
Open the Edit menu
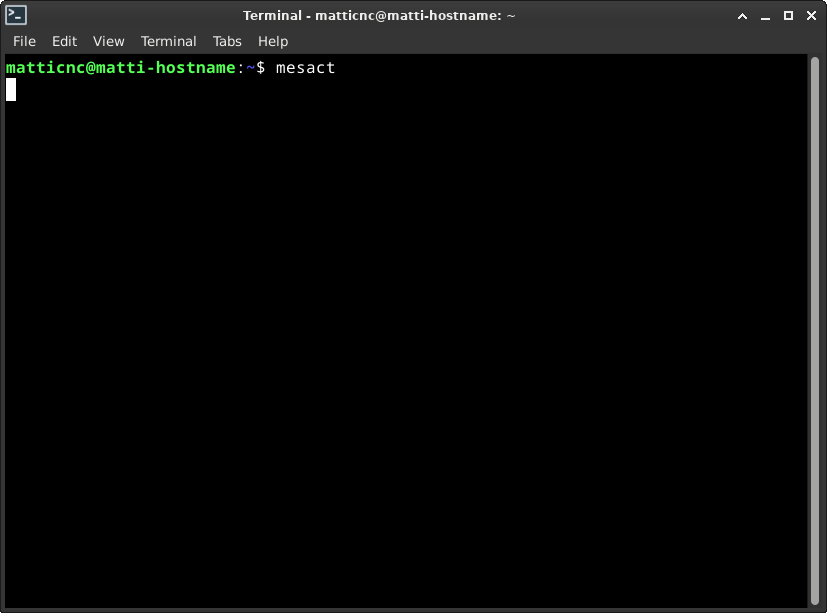coord(64,41)
